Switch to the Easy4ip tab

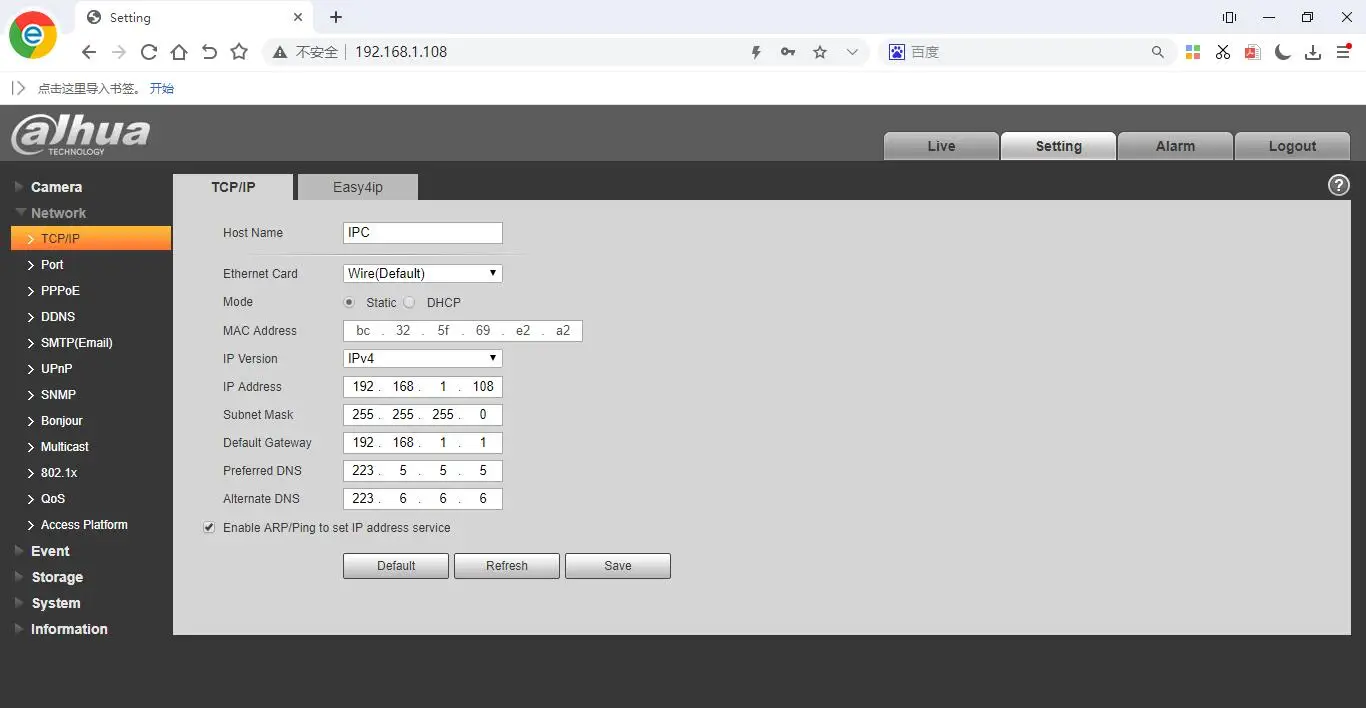click(358, 187)
